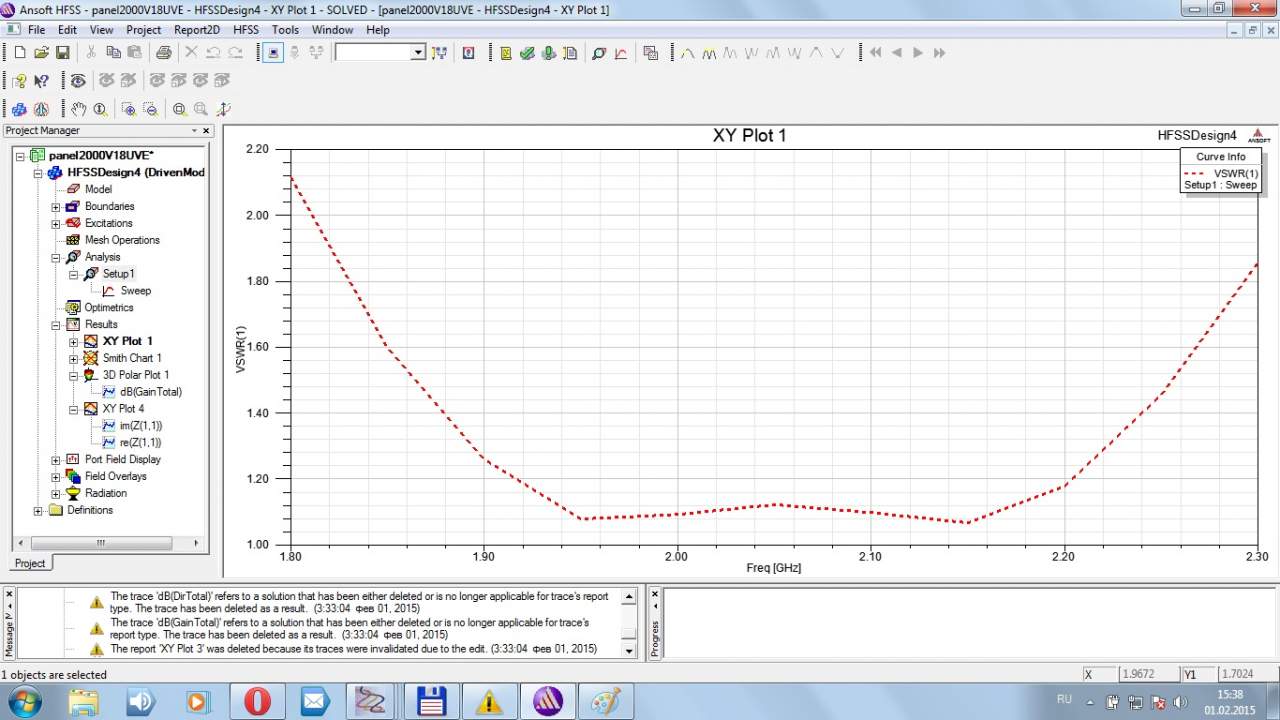This screenshot has height=720, width=1280.
Task: Click the Open project folder icon
Action: [x=41, y=53]
